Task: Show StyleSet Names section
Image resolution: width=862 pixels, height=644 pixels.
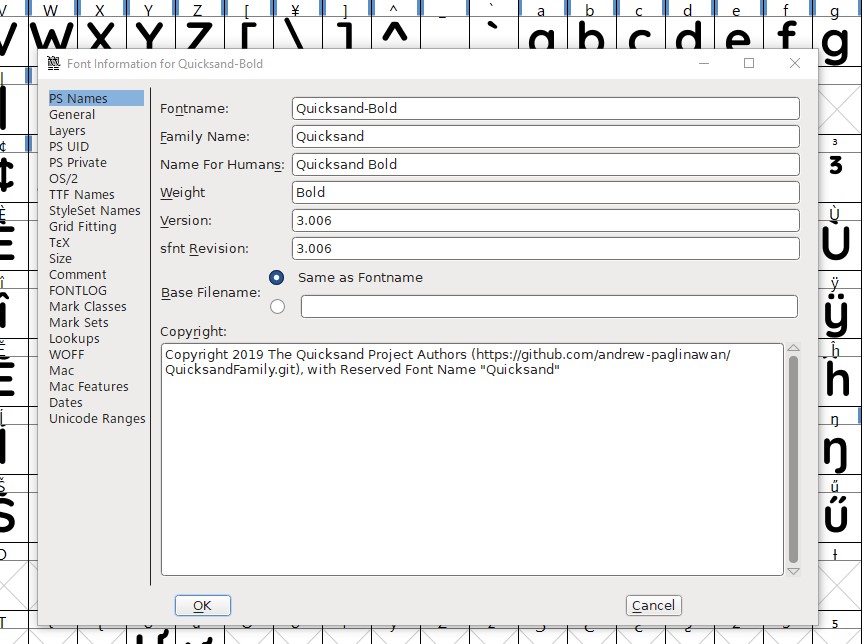Action: click(95, 210)
